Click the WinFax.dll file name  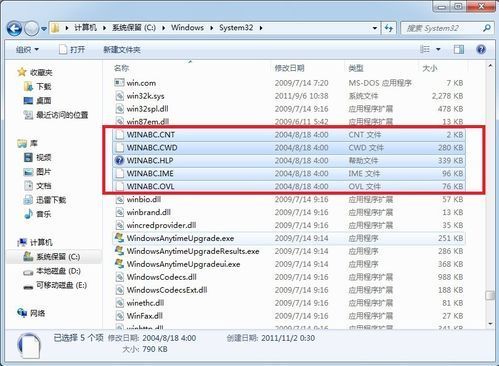coord(144,316)
